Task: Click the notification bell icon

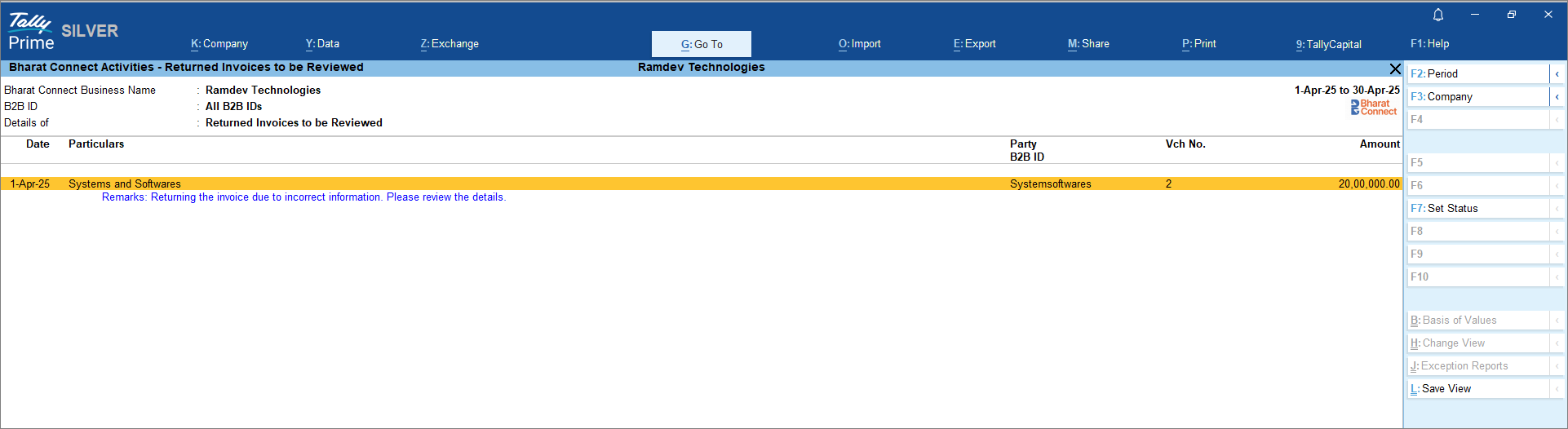Action: (1438, 15)
